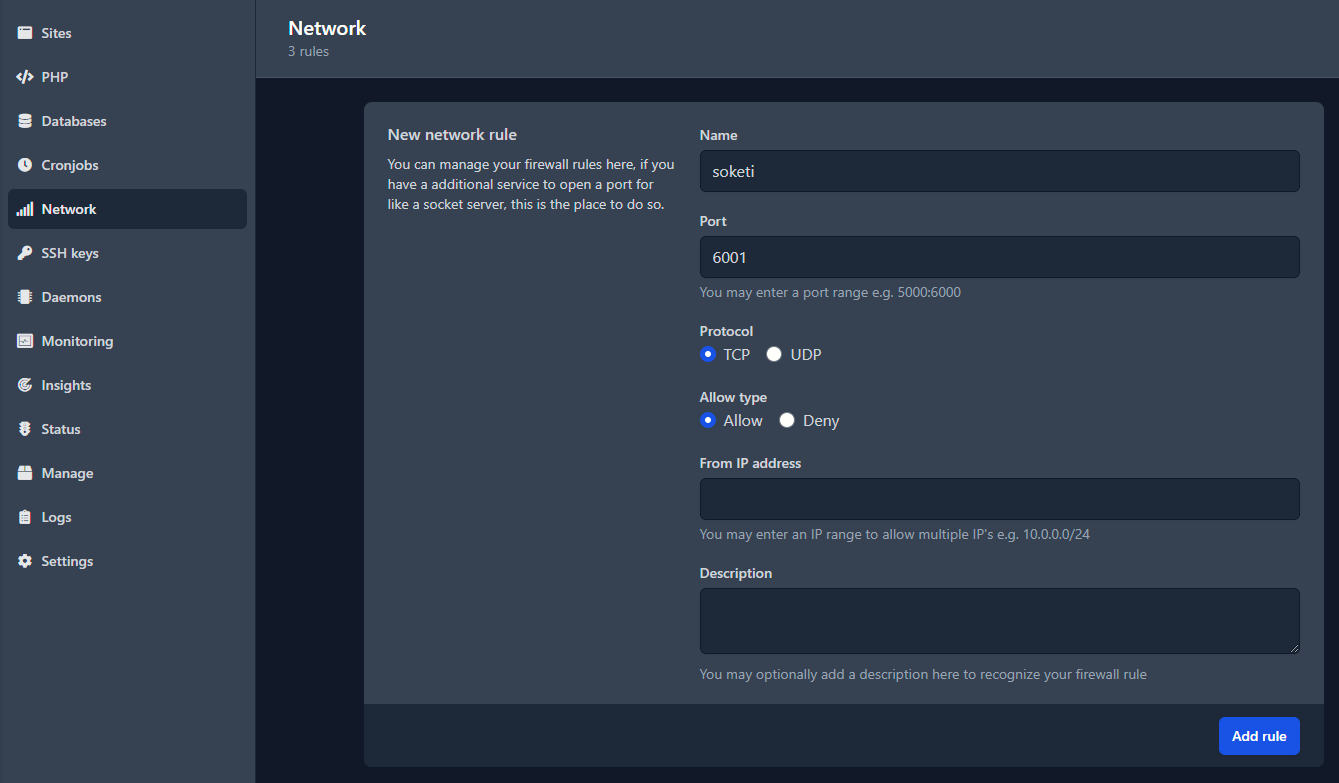This screenshot has width=1339, height=783.
Task: Click the Insights gauge icon
Action: 25,385
